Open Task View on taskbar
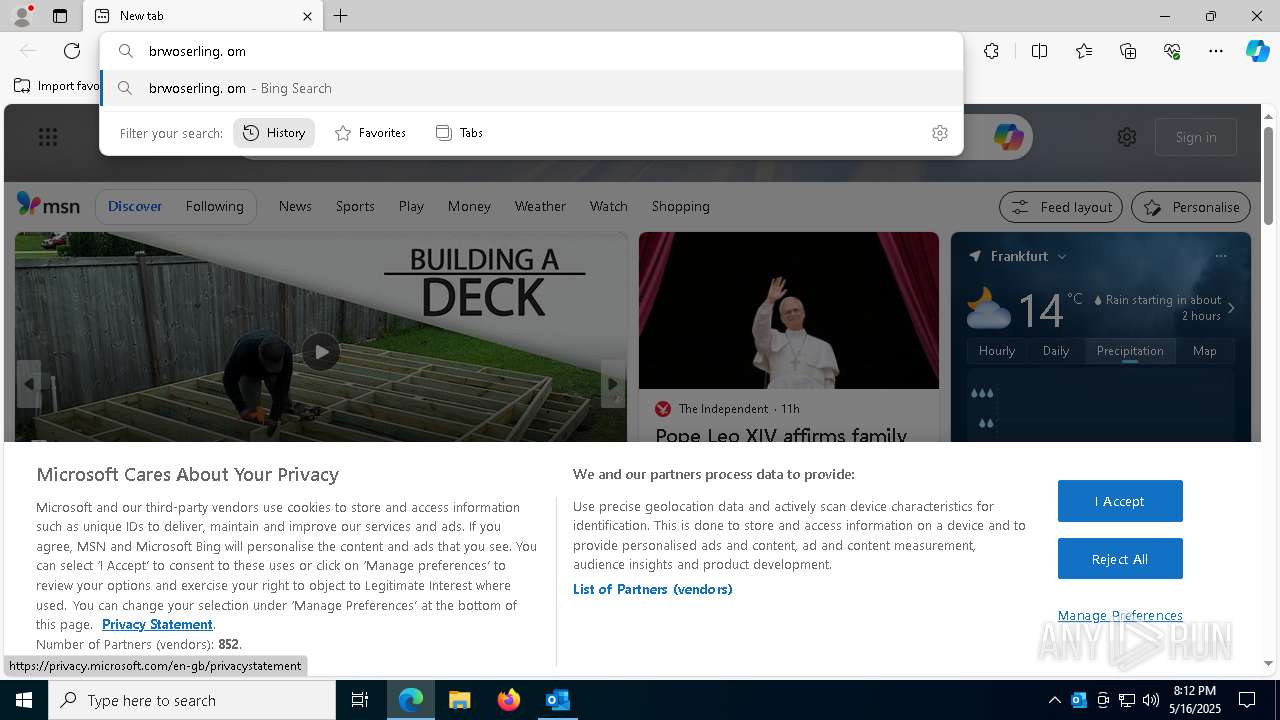This screenshot has height=720, width=1280. [360, 700]
